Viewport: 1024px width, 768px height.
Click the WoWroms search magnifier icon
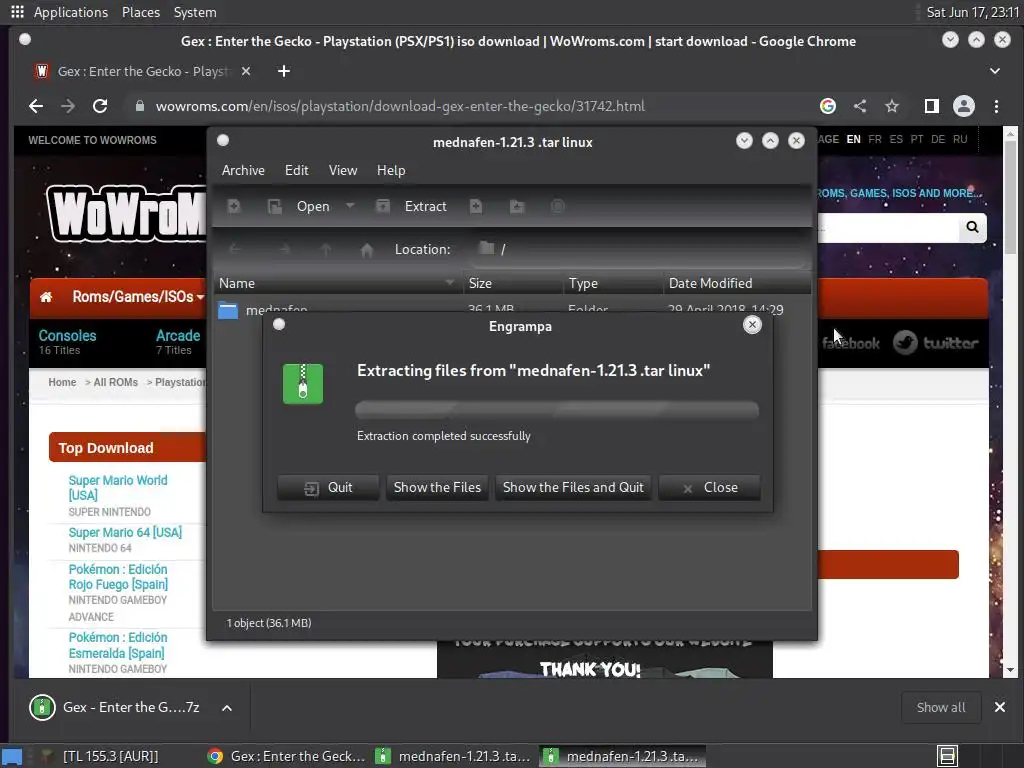(972, 227)
